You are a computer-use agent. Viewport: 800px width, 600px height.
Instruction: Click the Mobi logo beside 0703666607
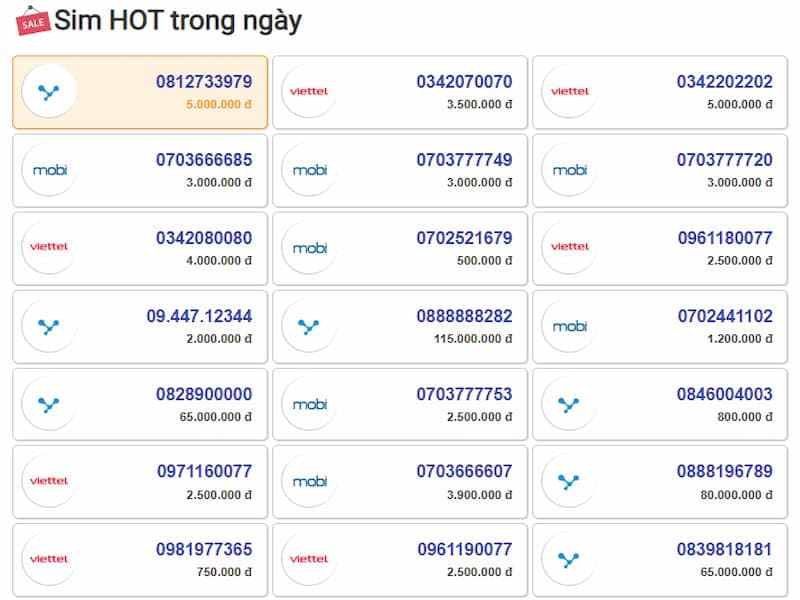tap(309, 482)
